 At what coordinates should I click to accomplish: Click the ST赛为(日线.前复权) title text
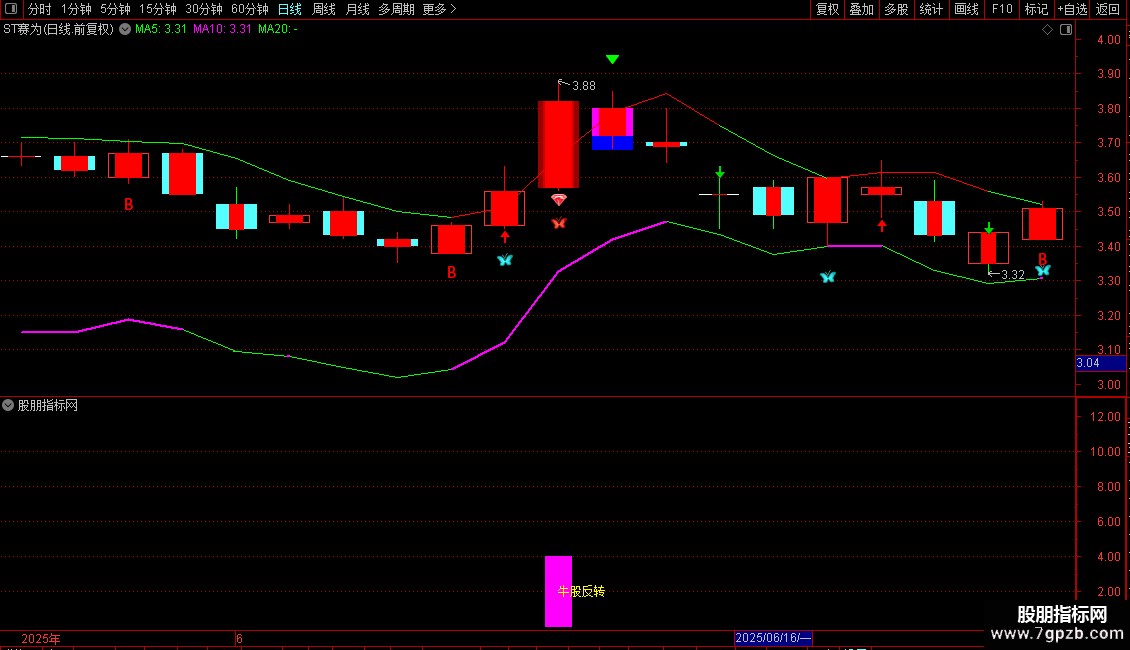[58, 30]
